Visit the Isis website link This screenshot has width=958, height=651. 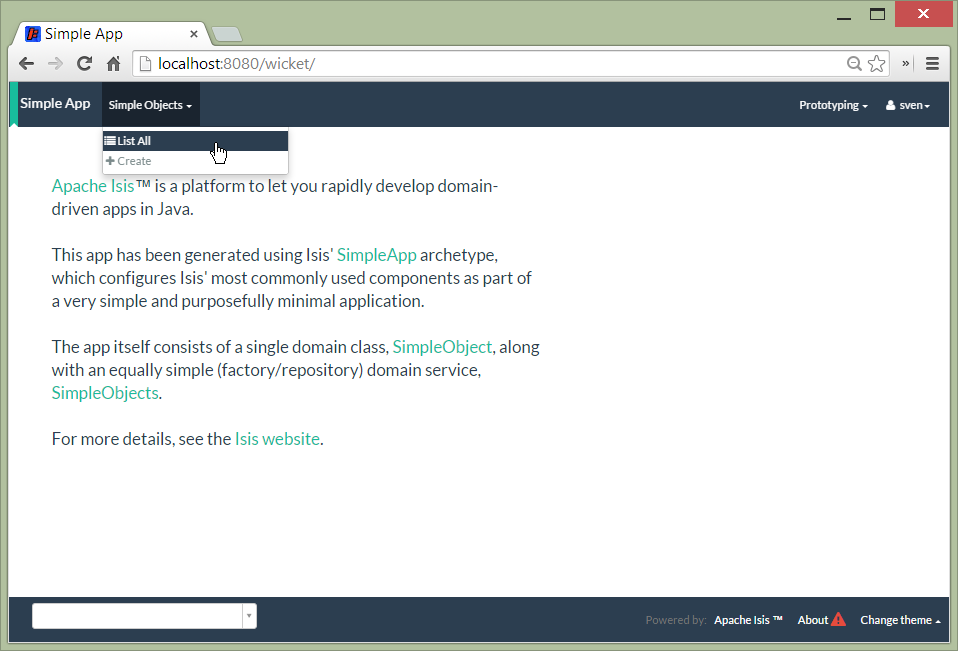pos(277,438)
